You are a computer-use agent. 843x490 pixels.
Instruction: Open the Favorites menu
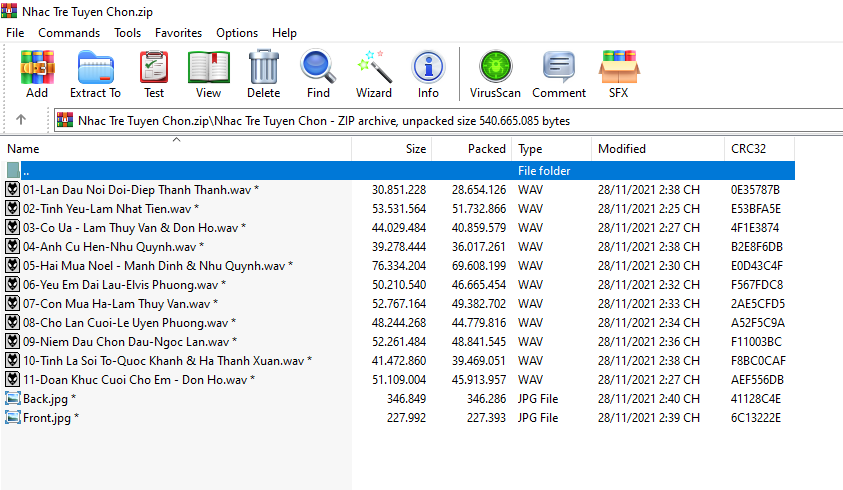178,33
